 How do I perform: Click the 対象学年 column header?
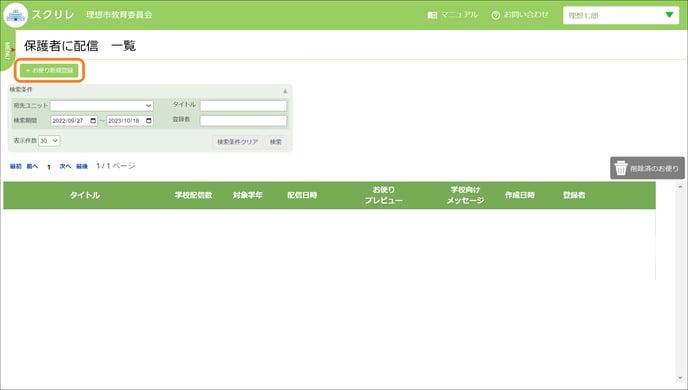(248, 195)
